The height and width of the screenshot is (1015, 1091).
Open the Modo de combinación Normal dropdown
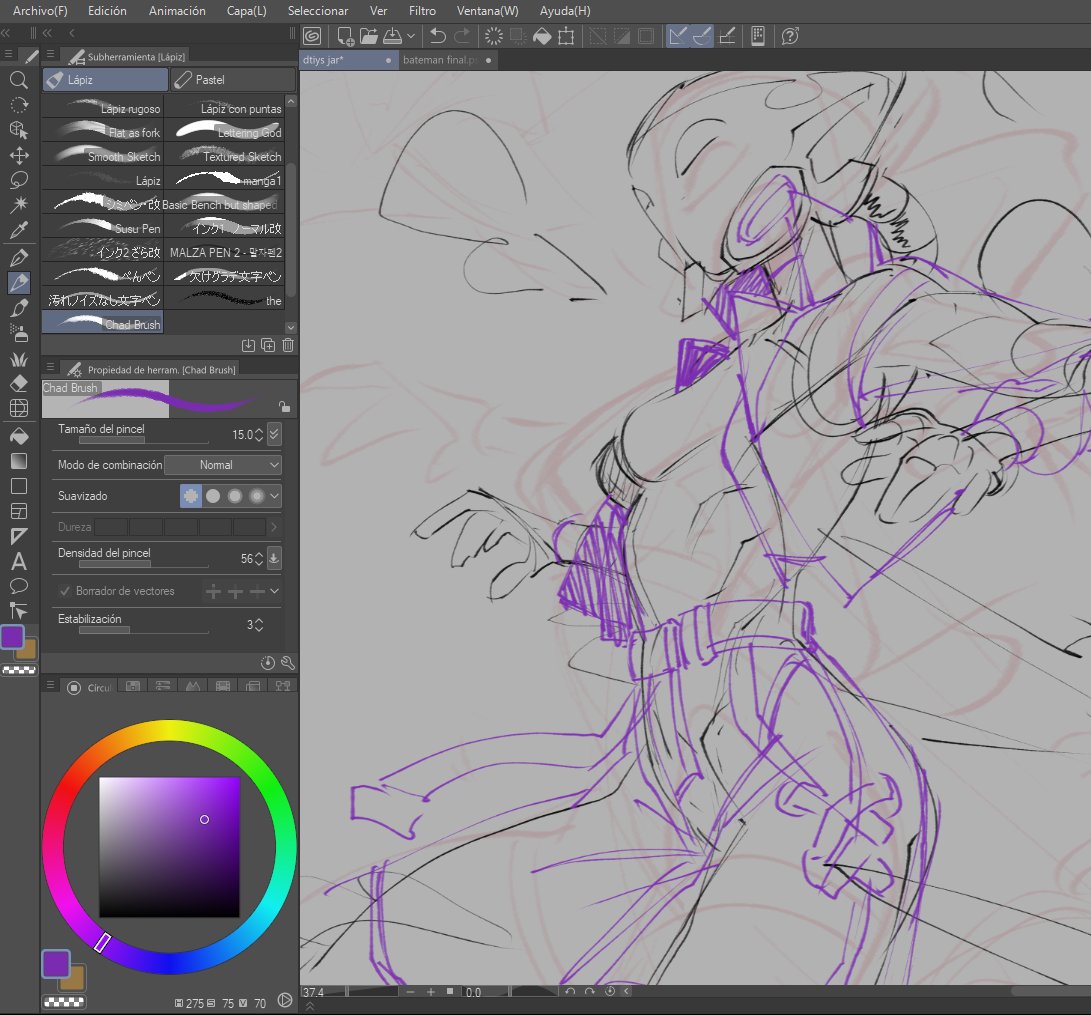coord(223,465)
